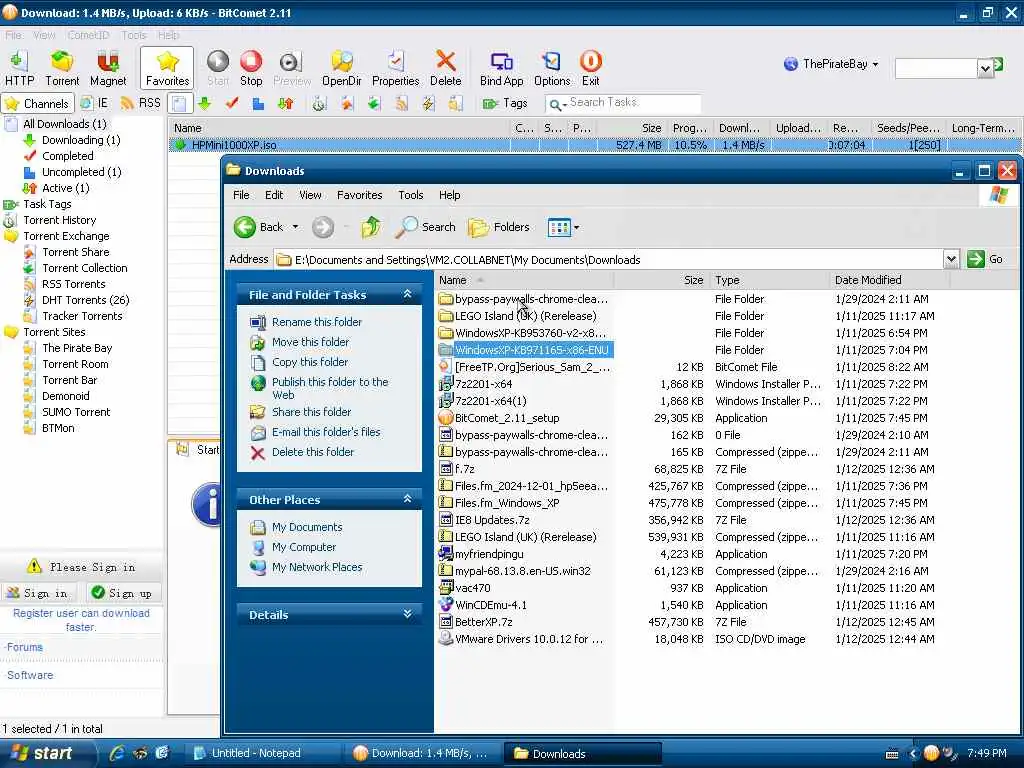Select the BetterXP.7z file
Screen dimensions: 1024x768
click(x=483, y=622)
